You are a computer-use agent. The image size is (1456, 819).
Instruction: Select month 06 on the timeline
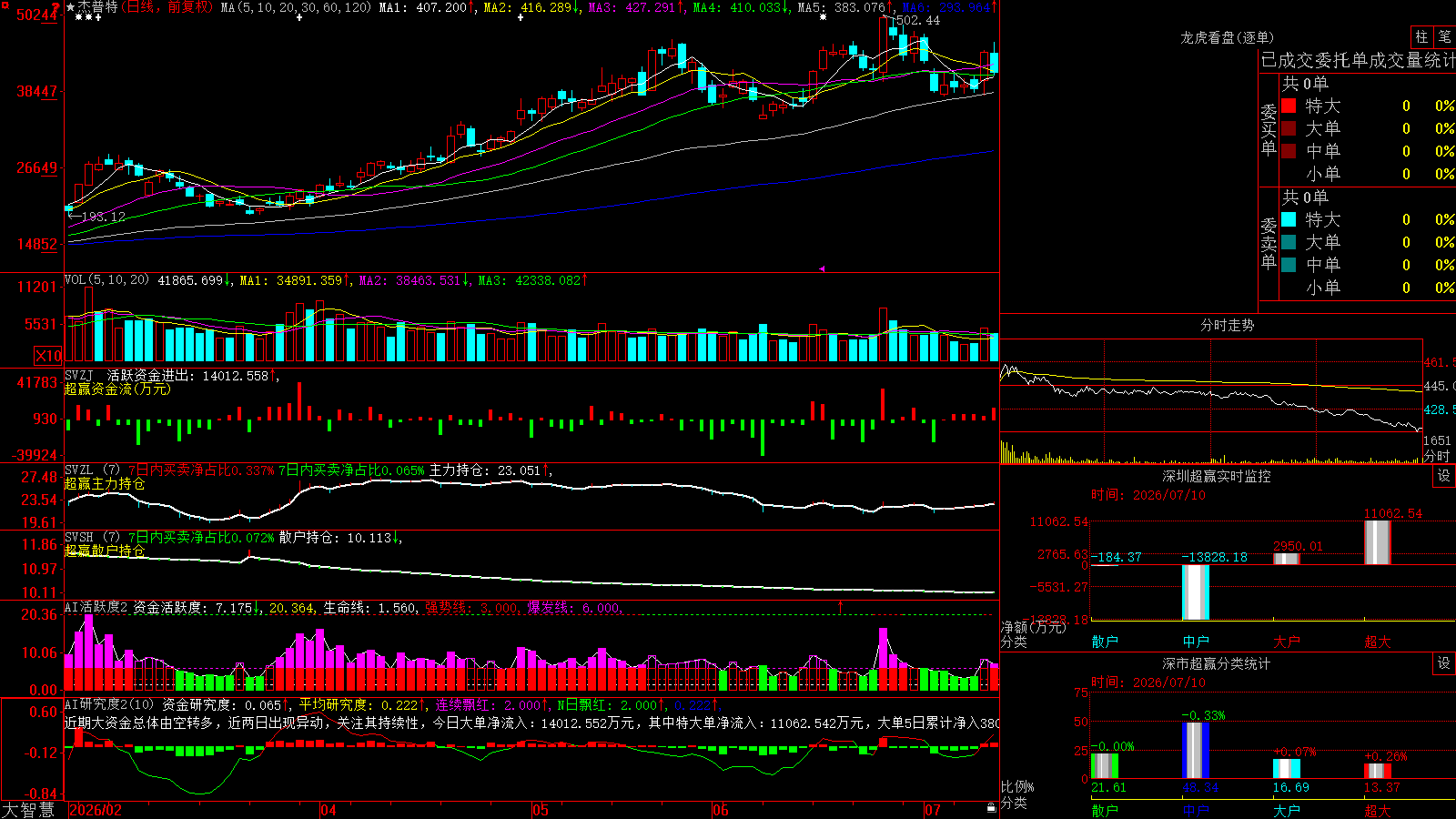(x=721, y=810)
